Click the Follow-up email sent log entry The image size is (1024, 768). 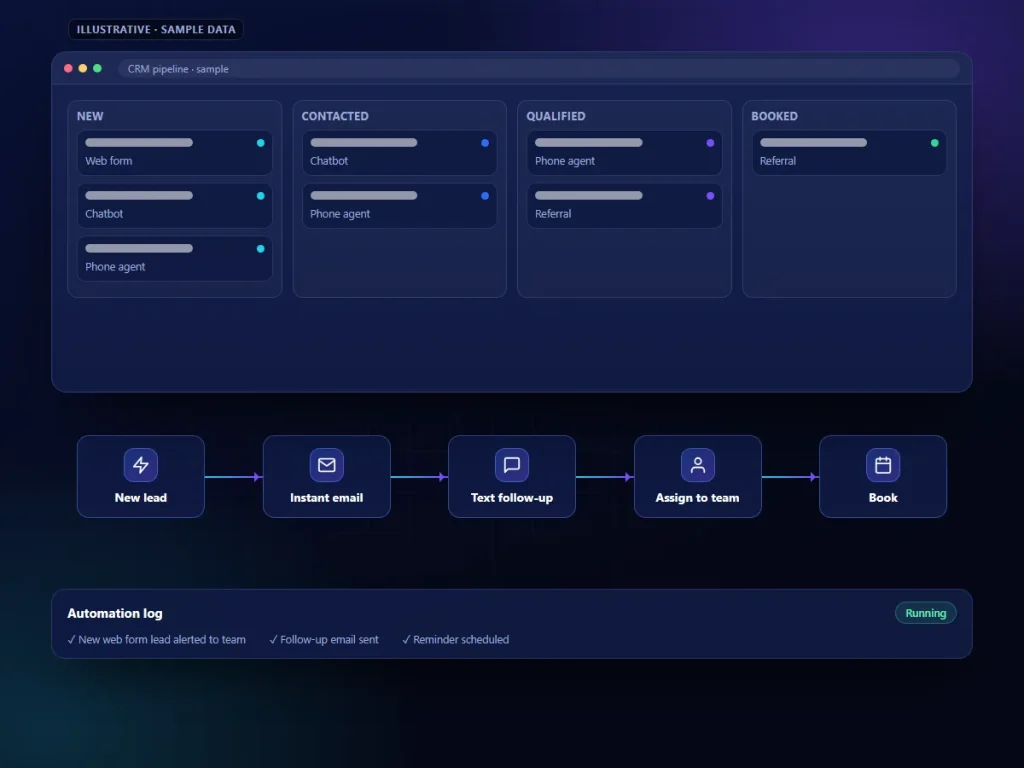[324, 639]
